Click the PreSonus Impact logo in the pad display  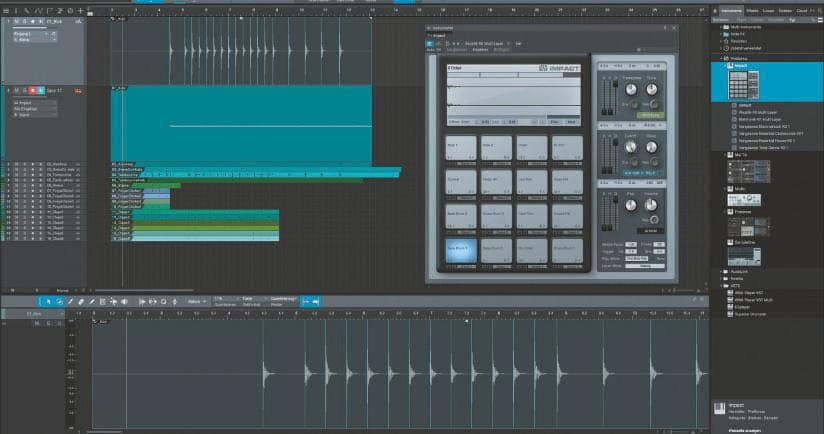pos(560,68)
